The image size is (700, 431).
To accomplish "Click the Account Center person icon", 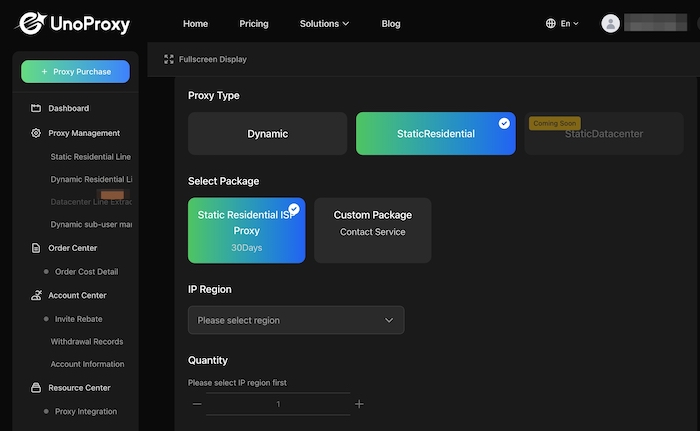I will [x=36, y=295].
